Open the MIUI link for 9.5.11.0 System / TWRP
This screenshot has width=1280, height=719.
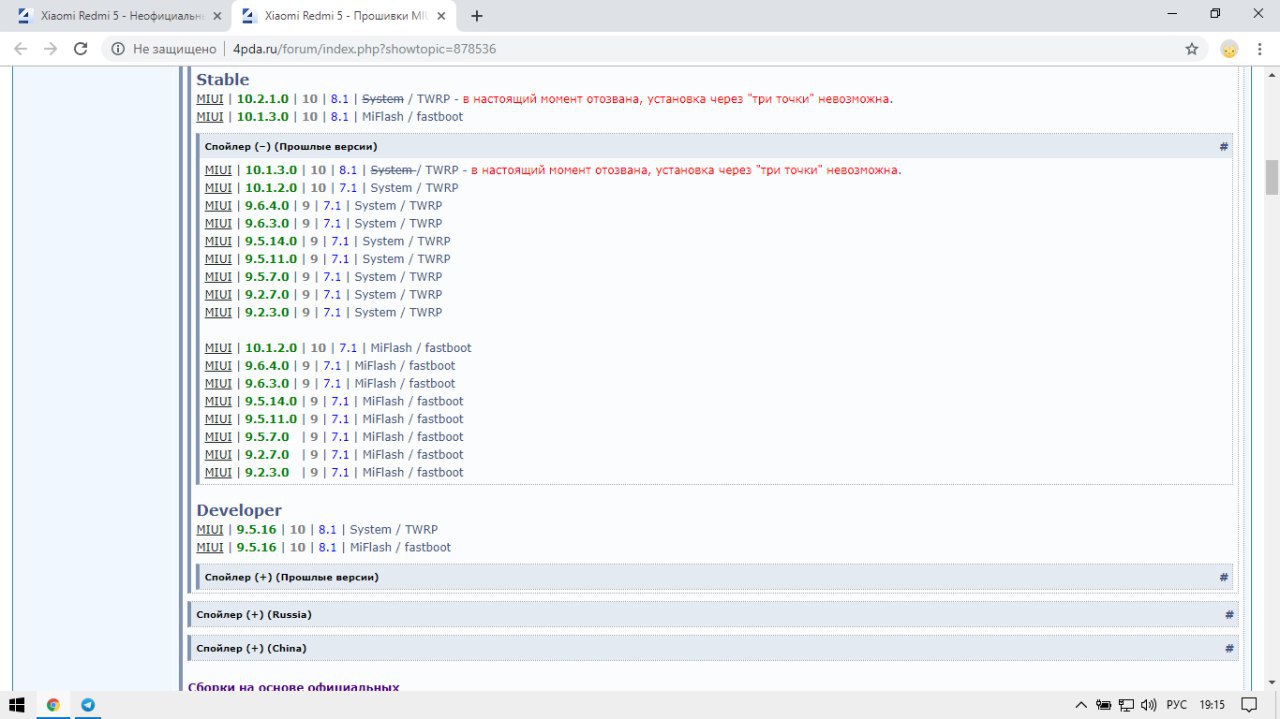click(218, 259)
